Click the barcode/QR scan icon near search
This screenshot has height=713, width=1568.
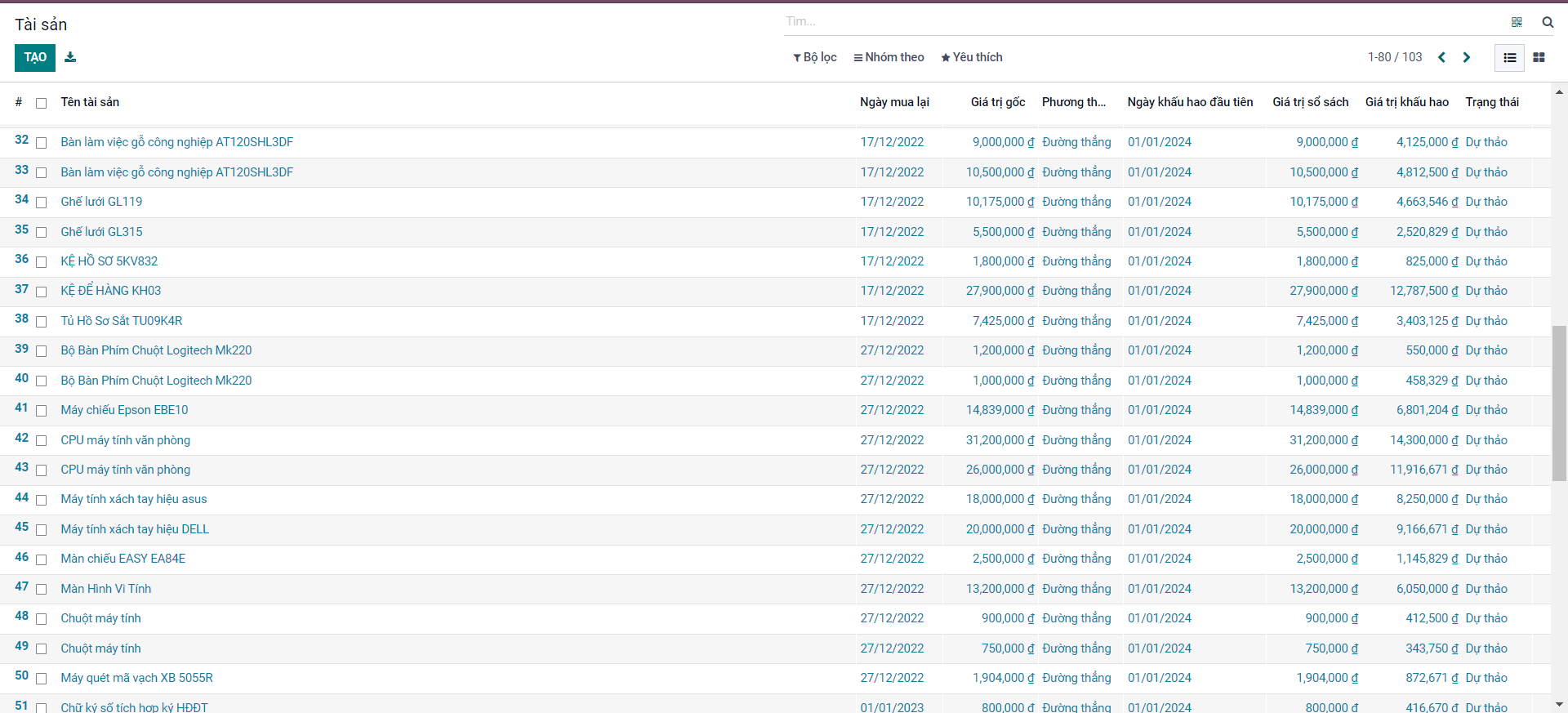pyautogui.click(x=1517, y=22)
